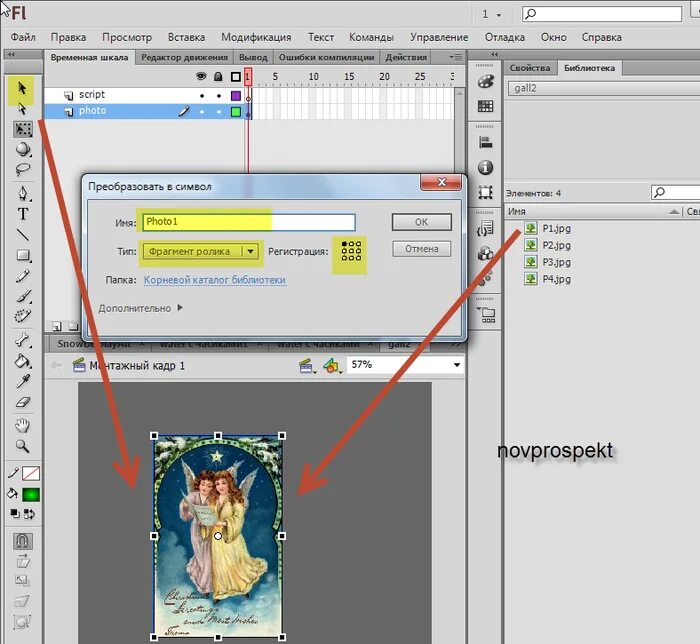Image resolution: width=700 pixels, height=644 pixels.
Task: Click Корневой каталог библиотеки link
Action: [x=215, y=280]
